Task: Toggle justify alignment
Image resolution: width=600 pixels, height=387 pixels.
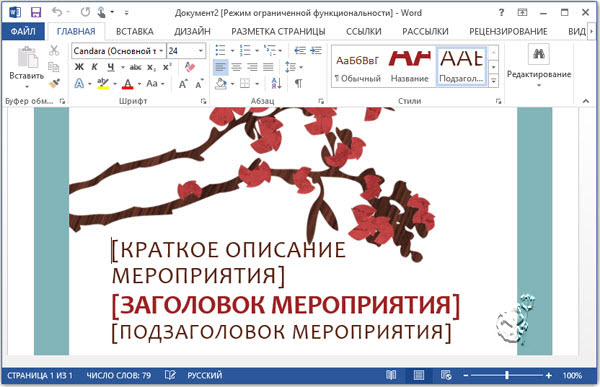Action: pos(268,67)
